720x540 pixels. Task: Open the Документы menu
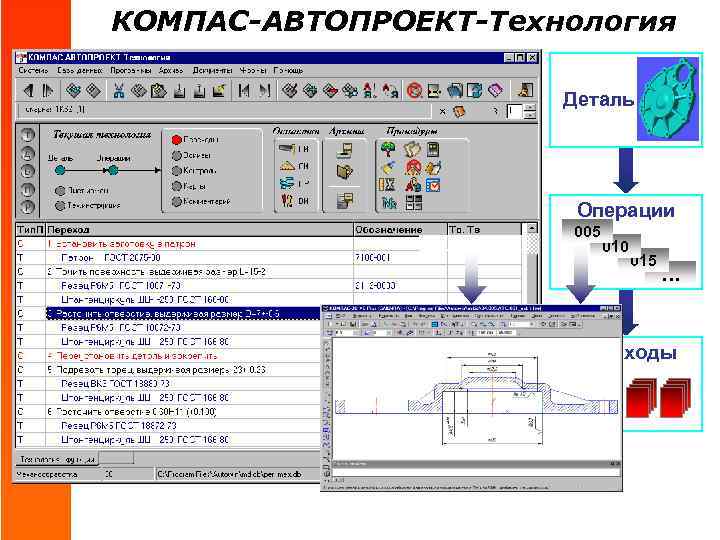coord(212,70)
